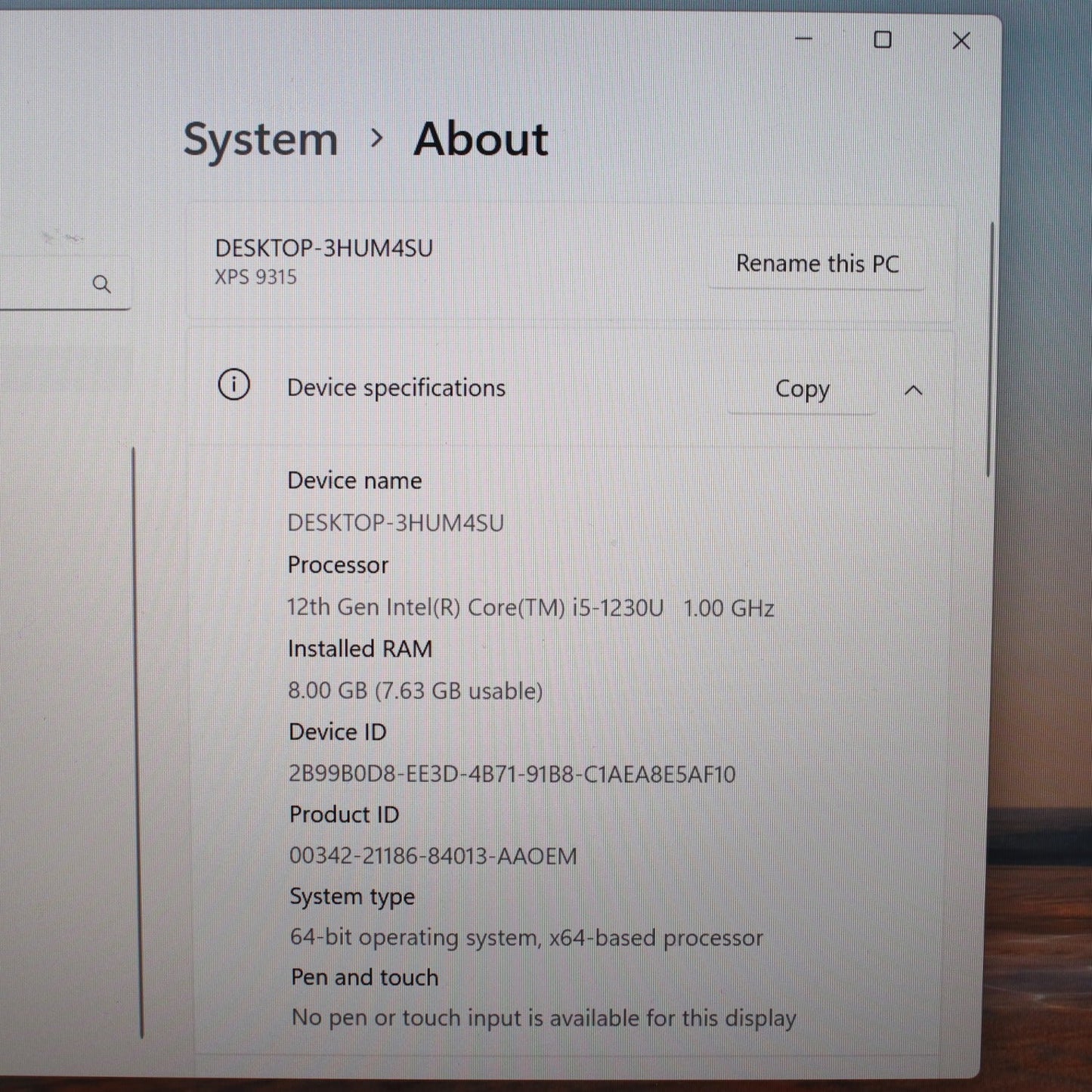Screen dimensions: 1092x1092
Task: Click the Device ID label
Action: coord(337,732)
